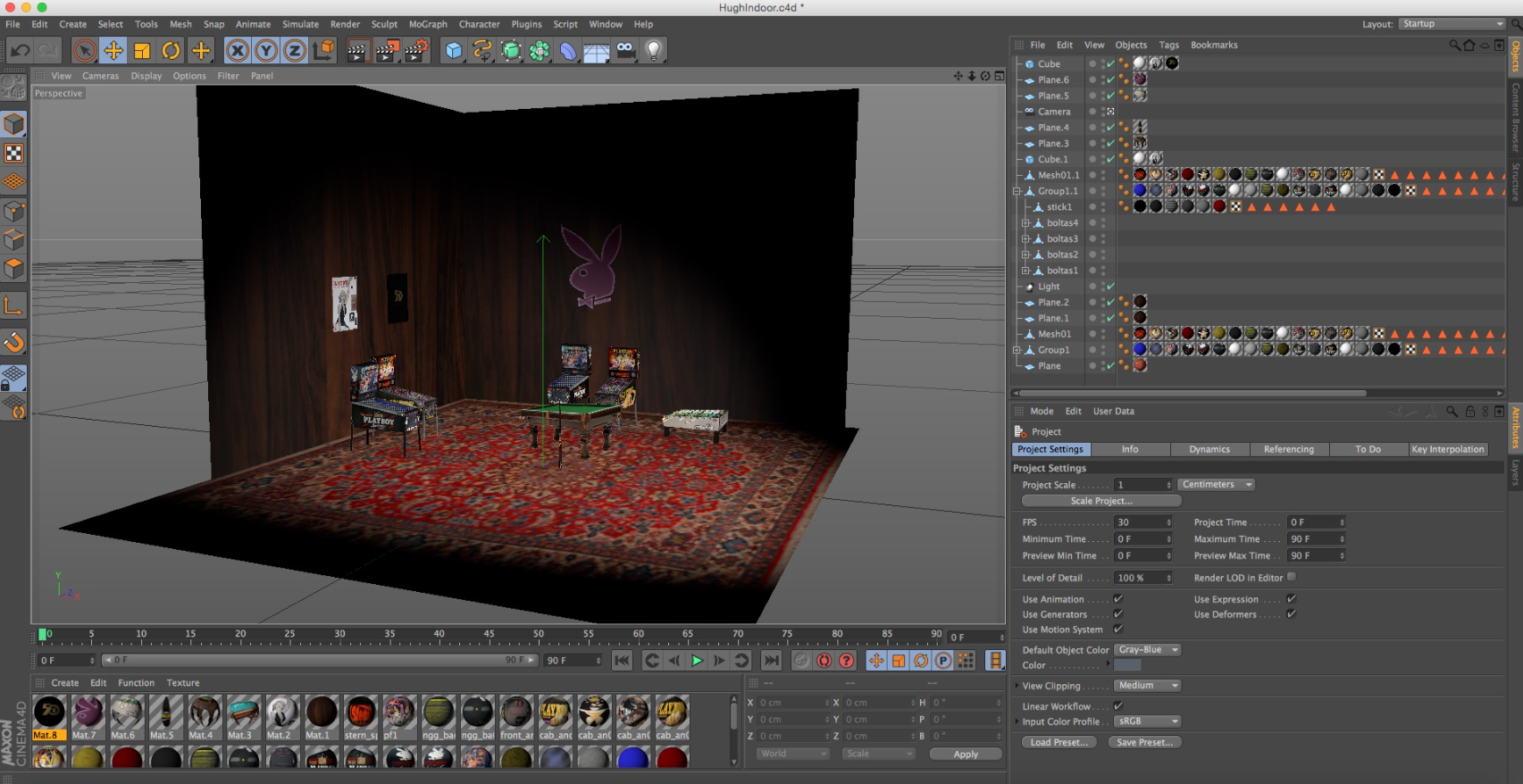Expand the Group1 tree node

tap(1017, 350)
